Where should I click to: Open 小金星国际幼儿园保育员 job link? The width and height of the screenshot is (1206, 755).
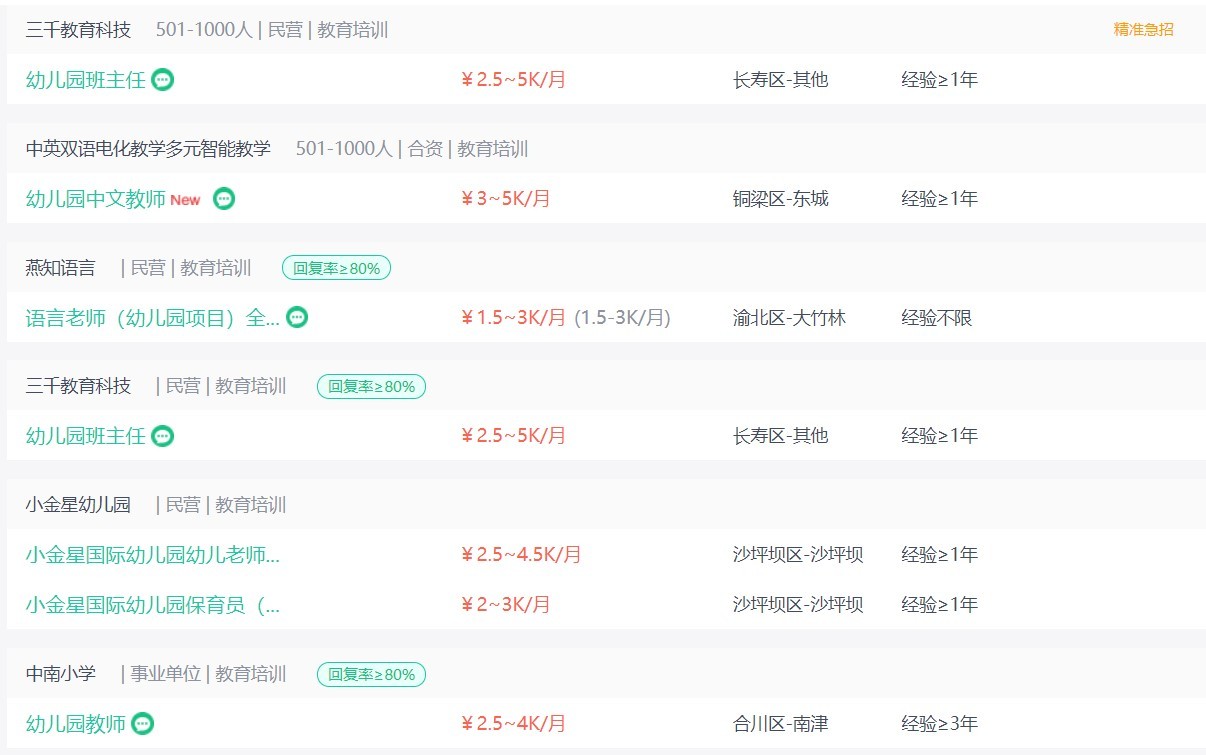coord(153,605)
